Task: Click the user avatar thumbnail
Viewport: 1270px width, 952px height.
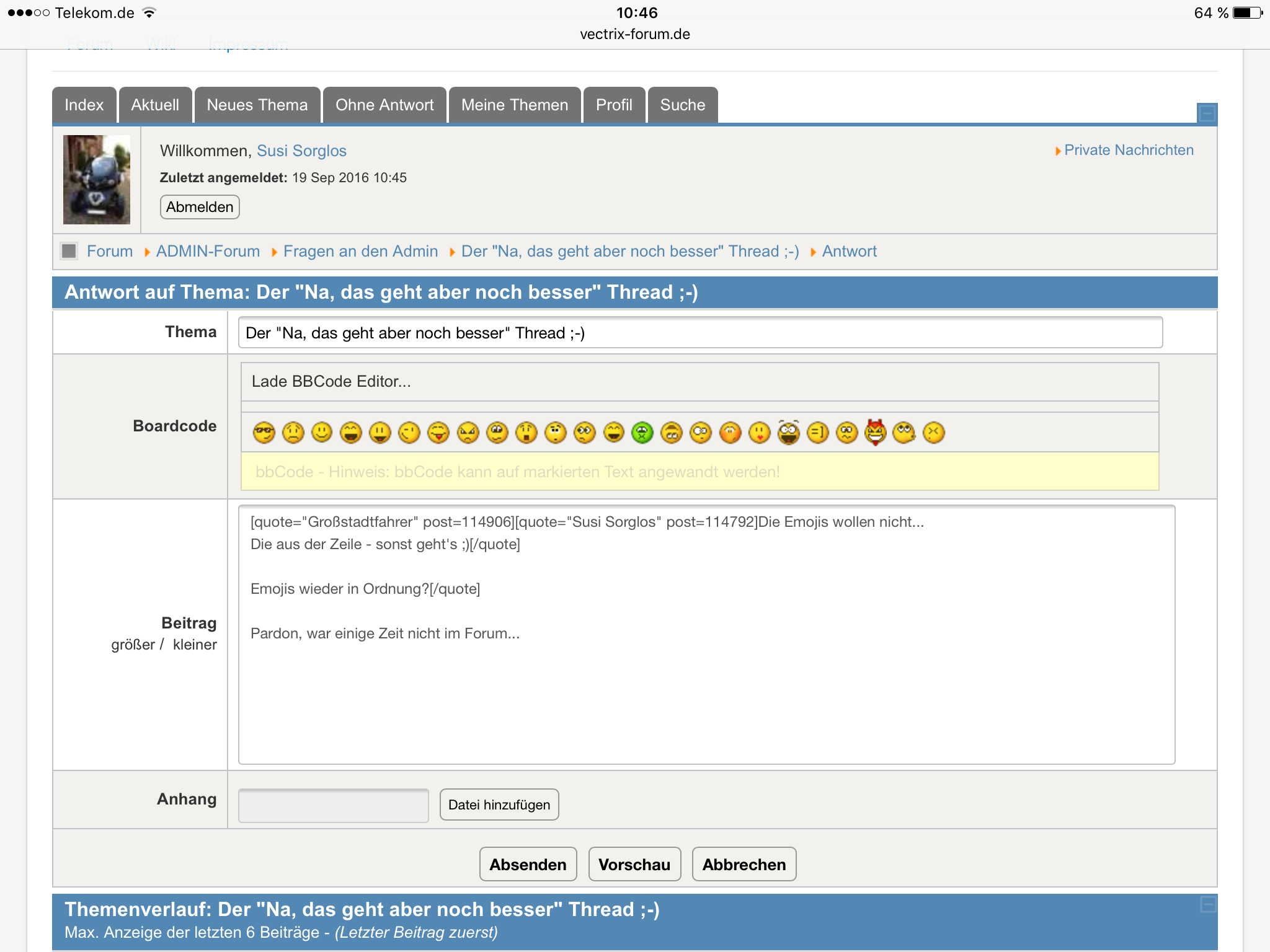Action: pyautogui.click(x=97, y=180)
